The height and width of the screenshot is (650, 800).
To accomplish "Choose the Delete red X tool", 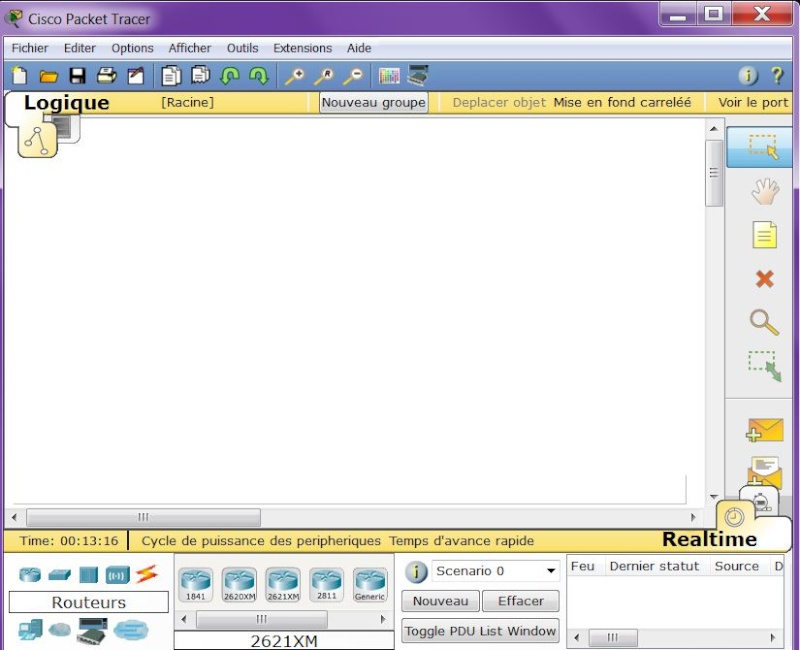I will [765, 279].
